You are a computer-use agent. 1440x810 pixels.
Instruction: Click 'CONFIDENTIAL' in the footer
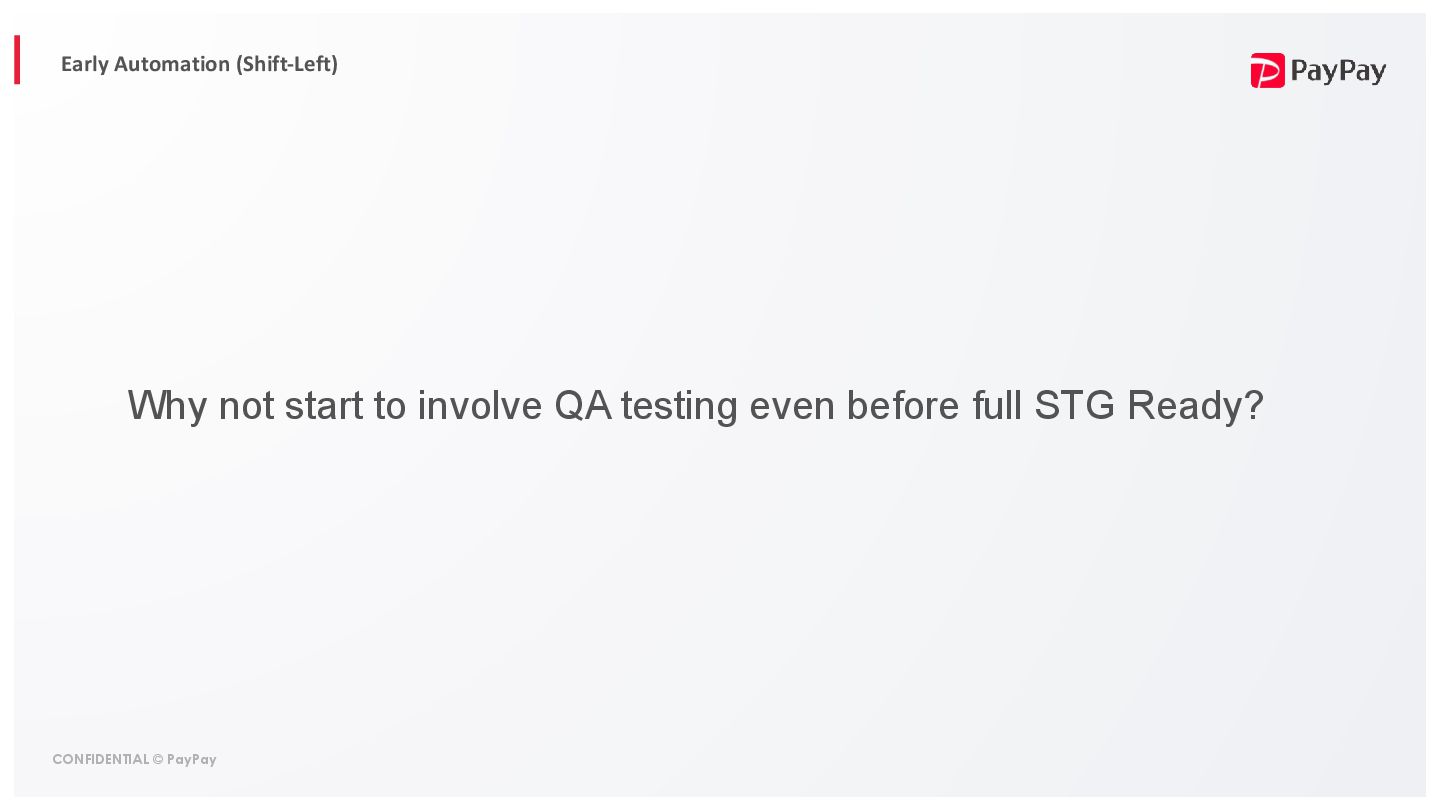click(x=100, y=760)
